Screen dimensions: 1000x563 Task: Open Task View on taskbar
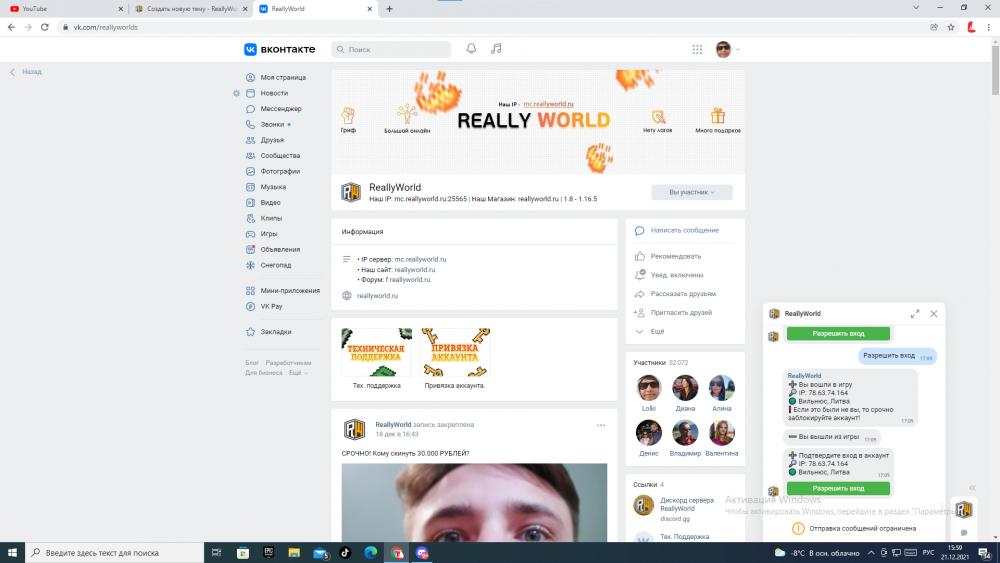tap(216, 553)
